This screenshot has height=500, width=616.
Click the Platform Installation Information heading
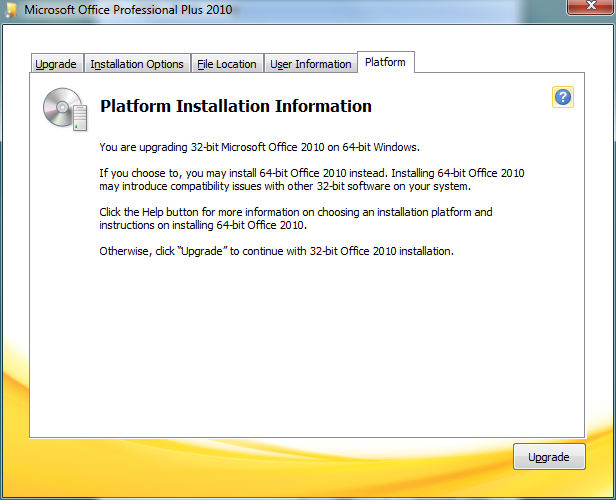coord(236,106)
